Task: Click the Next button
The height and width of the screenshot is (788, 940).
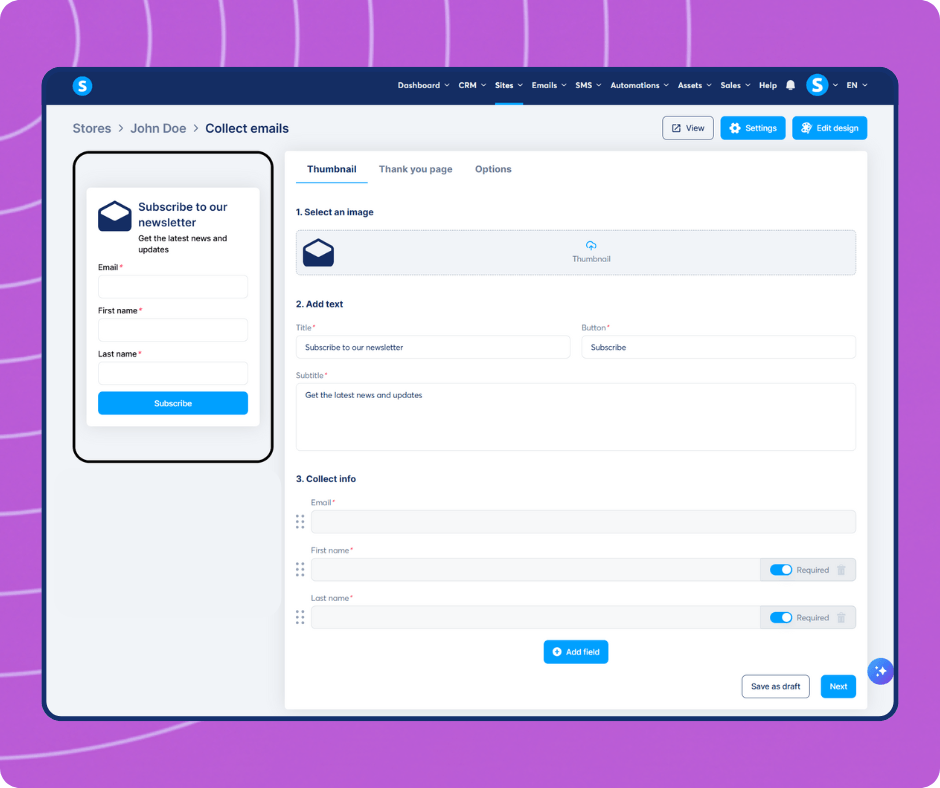Action: [837, 686]
